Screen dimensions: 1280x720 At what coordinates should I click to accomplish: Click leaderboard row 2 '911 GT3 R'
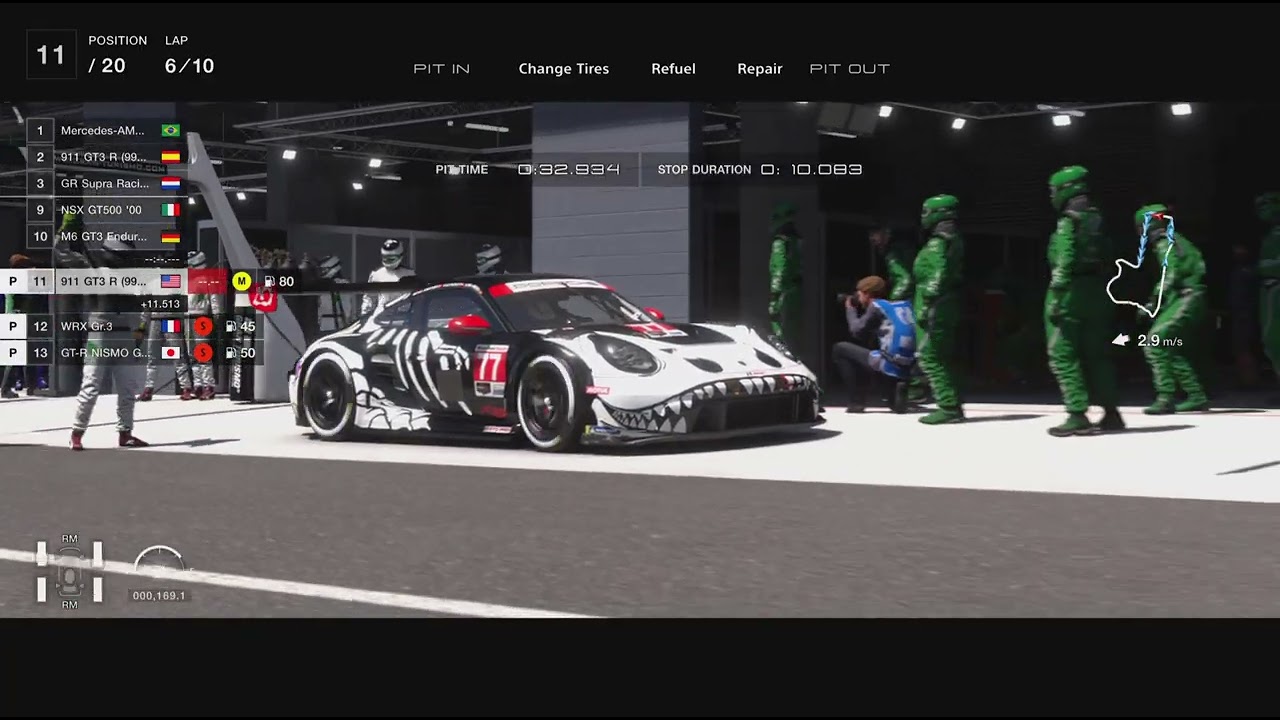pos(106,157)
